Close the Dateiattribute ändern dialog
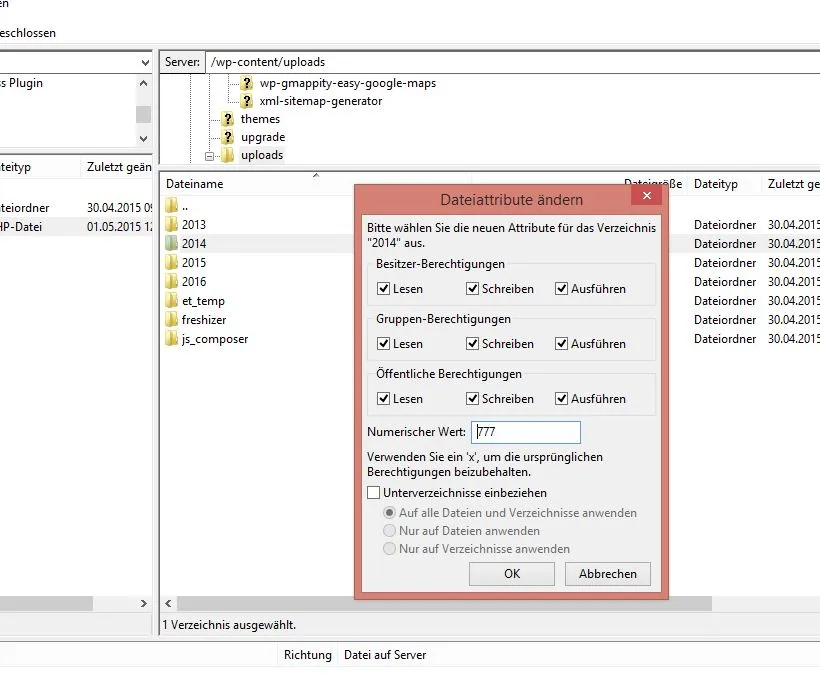 [647, 196]
